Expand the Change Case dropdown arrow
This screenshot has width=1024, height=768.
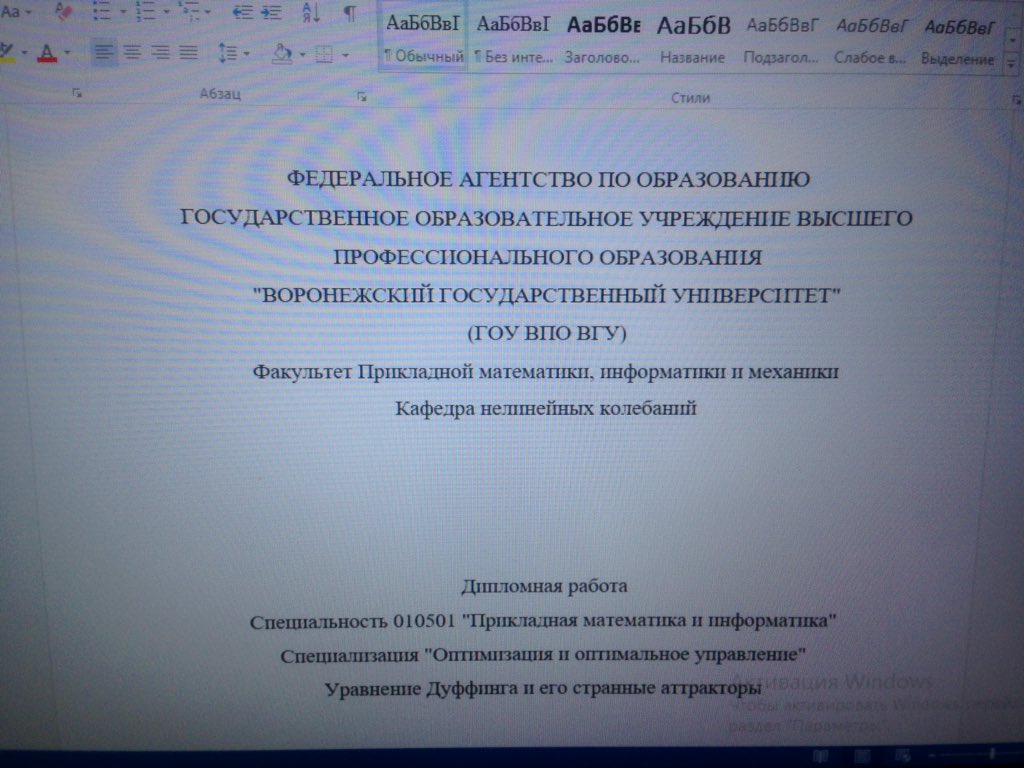[x=28, y=13]
